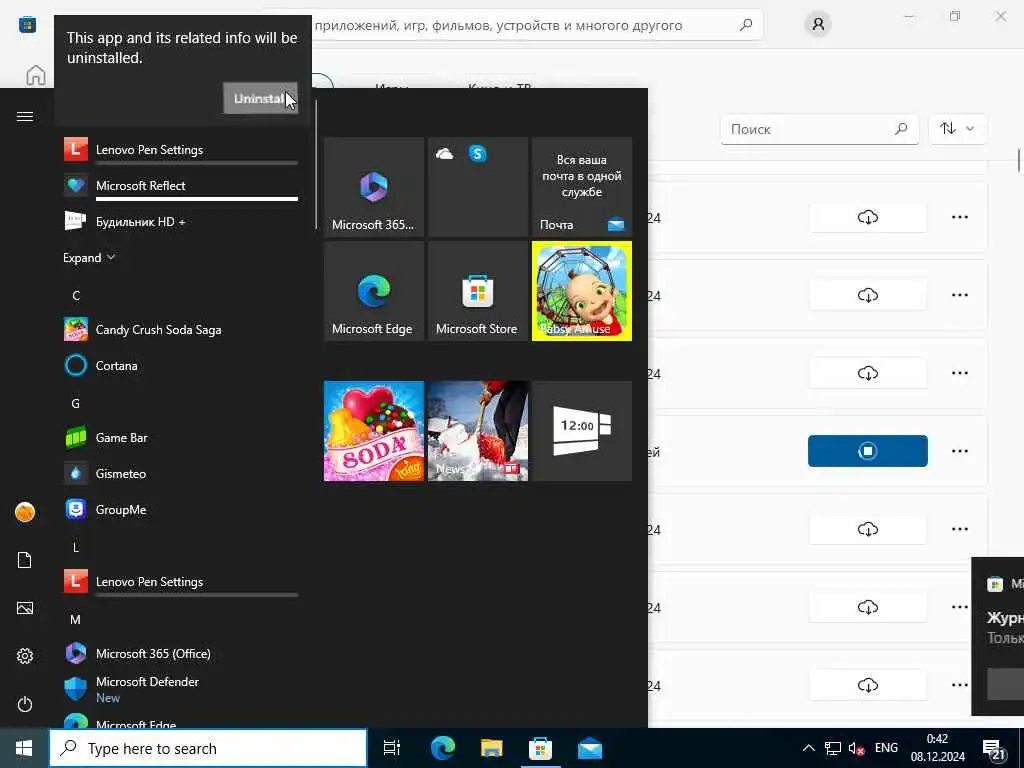Open Power options in Start sidebar
1024x768 pixels.
[x=25, y=704]
